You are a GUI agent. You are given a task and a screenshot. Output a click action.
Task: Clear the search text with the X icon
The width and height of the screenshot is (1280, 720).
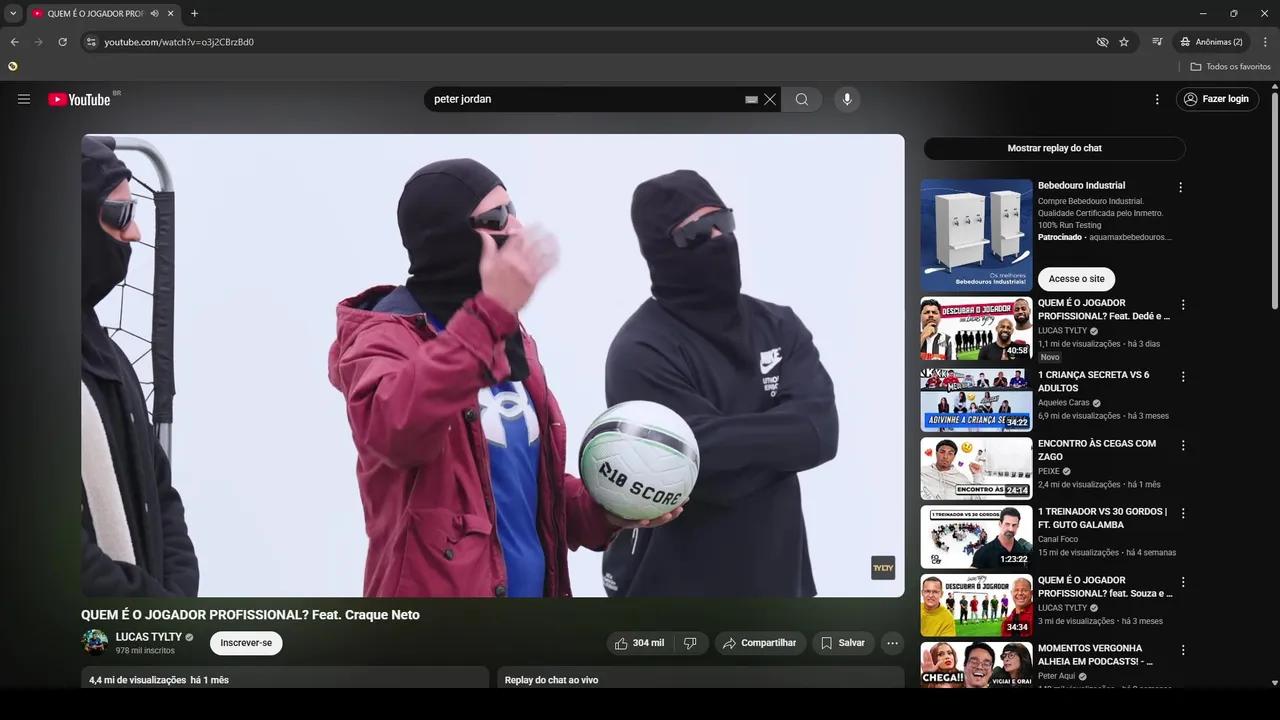(770, 99)
